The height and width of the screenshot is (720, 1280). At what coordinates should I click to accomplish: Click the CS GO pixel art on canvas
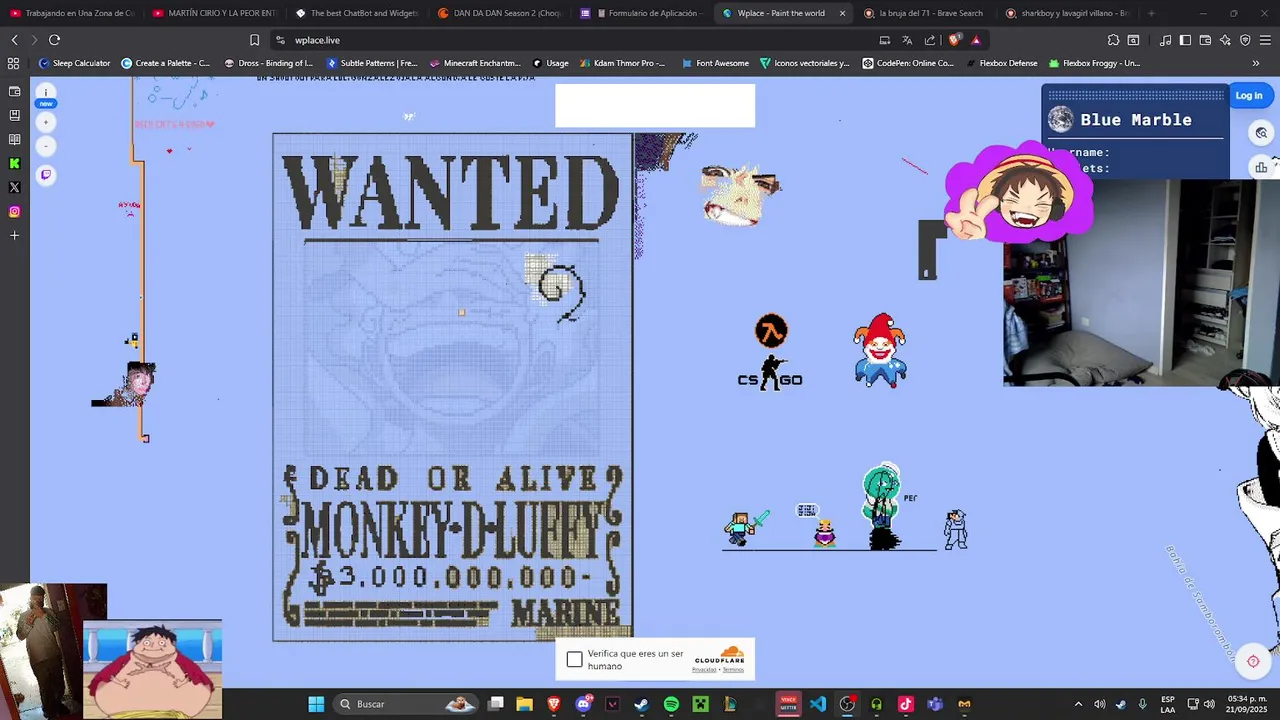point(770,373)
